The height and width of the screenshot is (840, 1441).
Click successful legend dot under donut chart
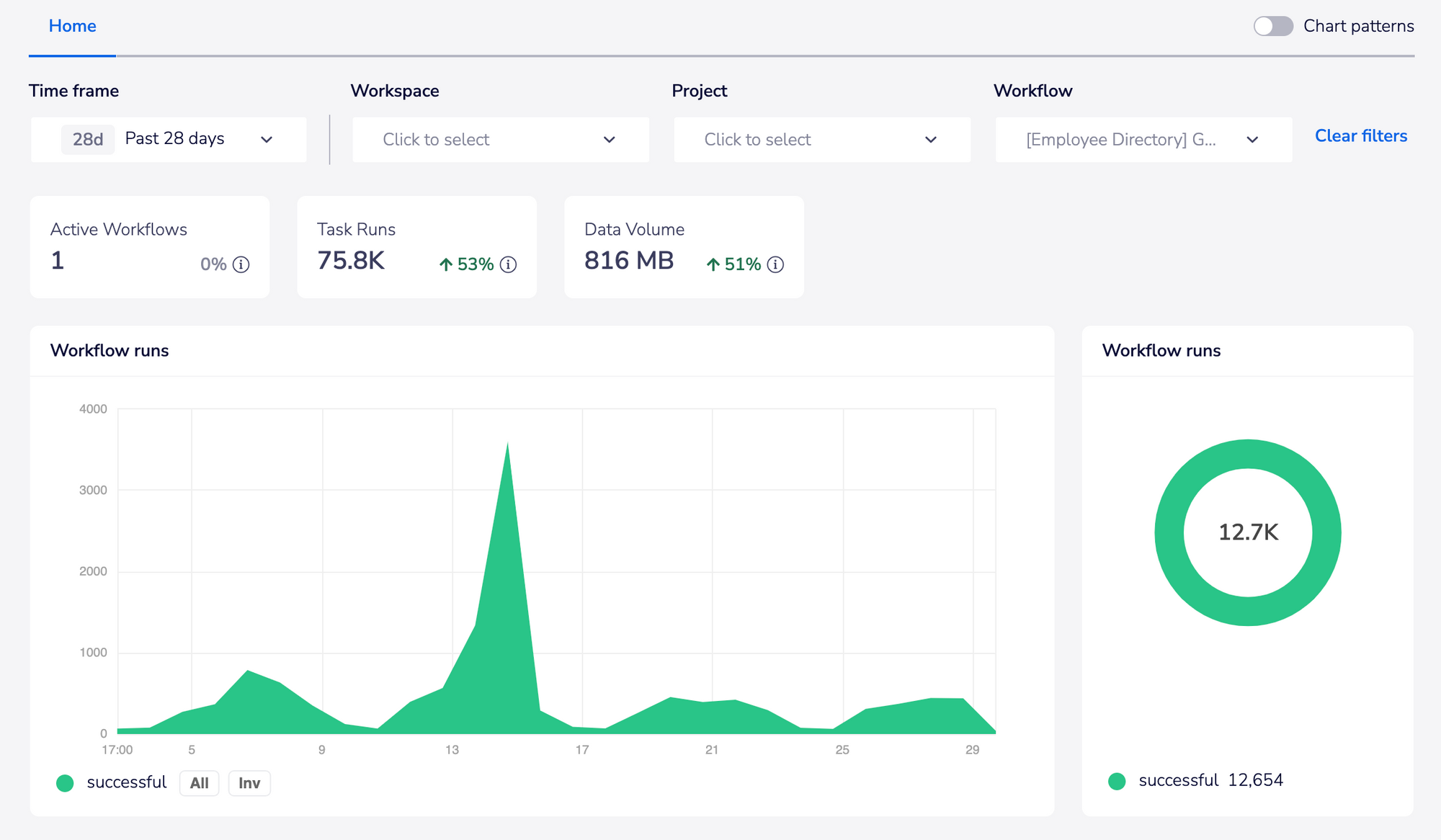[x=1117, y=781]
